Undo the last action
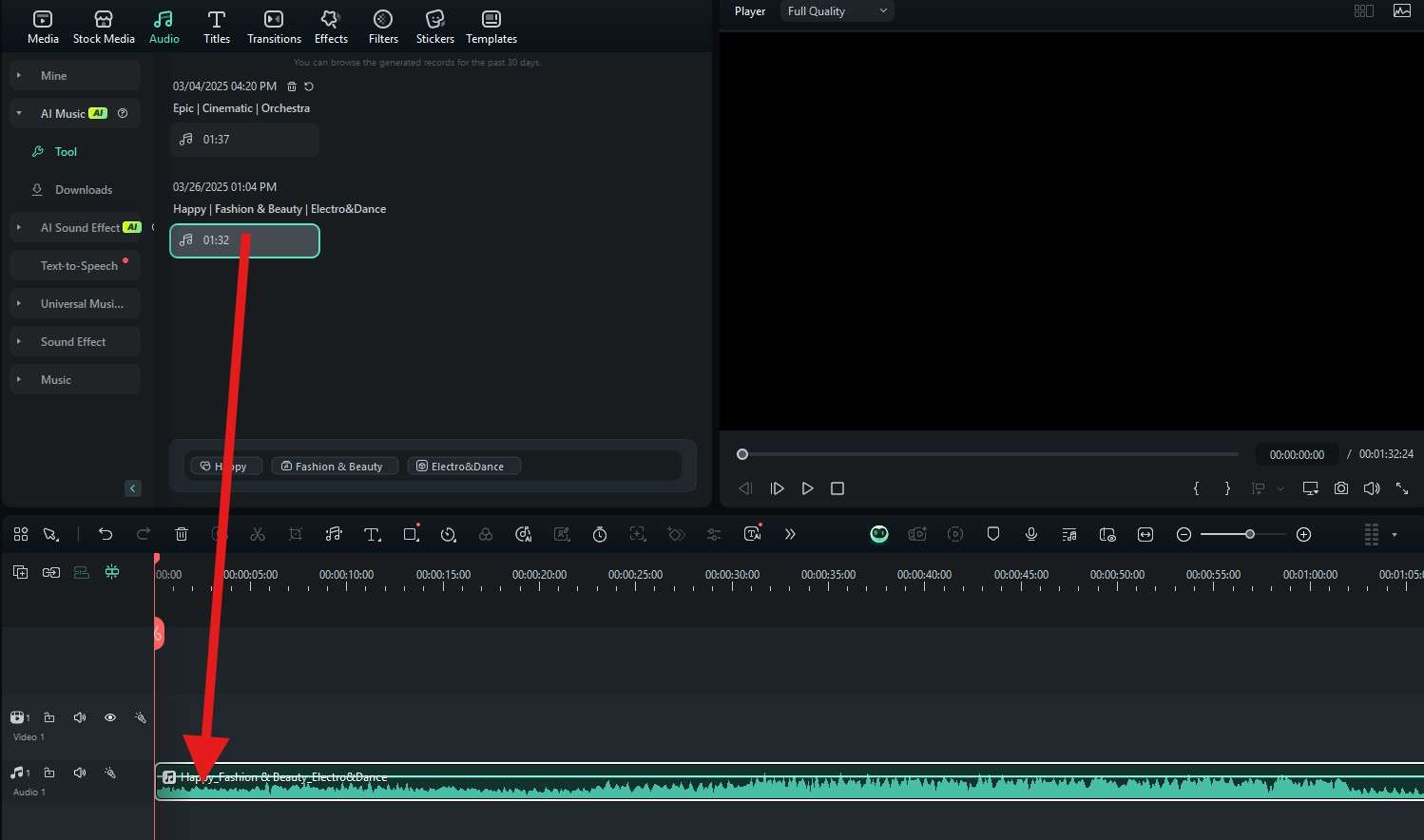This screenshot has height=840, width=1424. point(106,535)
